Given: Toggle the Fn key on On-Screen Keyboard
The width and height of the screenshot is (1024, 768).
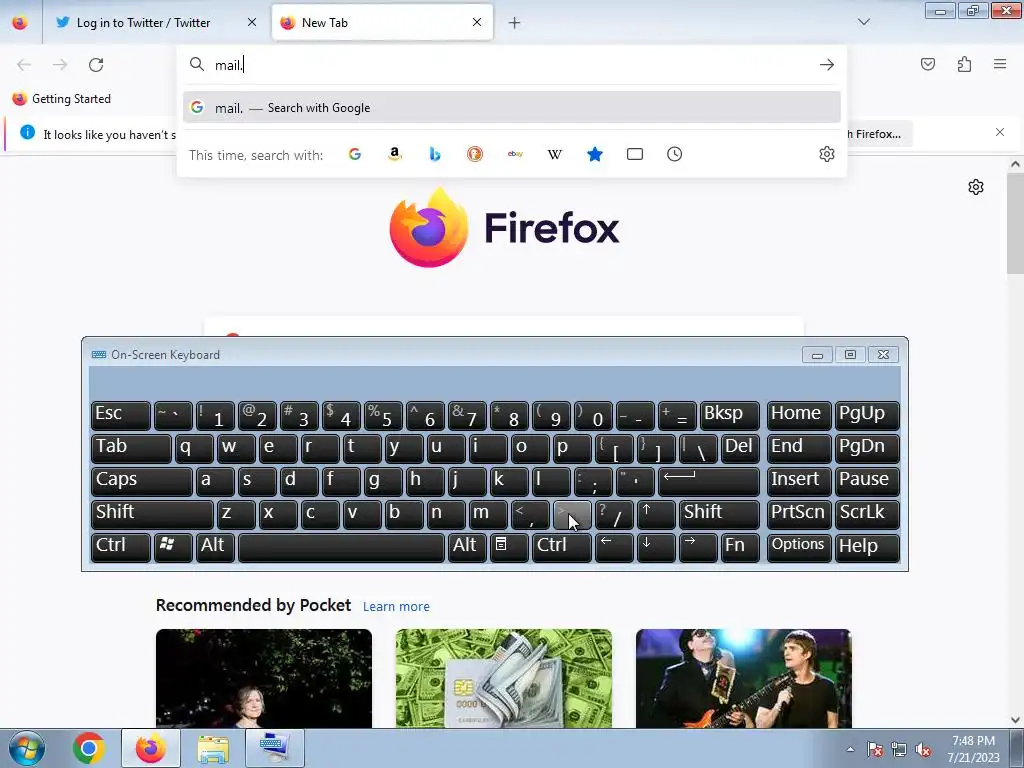Looking at the screenshot, I should click(740, 547).
